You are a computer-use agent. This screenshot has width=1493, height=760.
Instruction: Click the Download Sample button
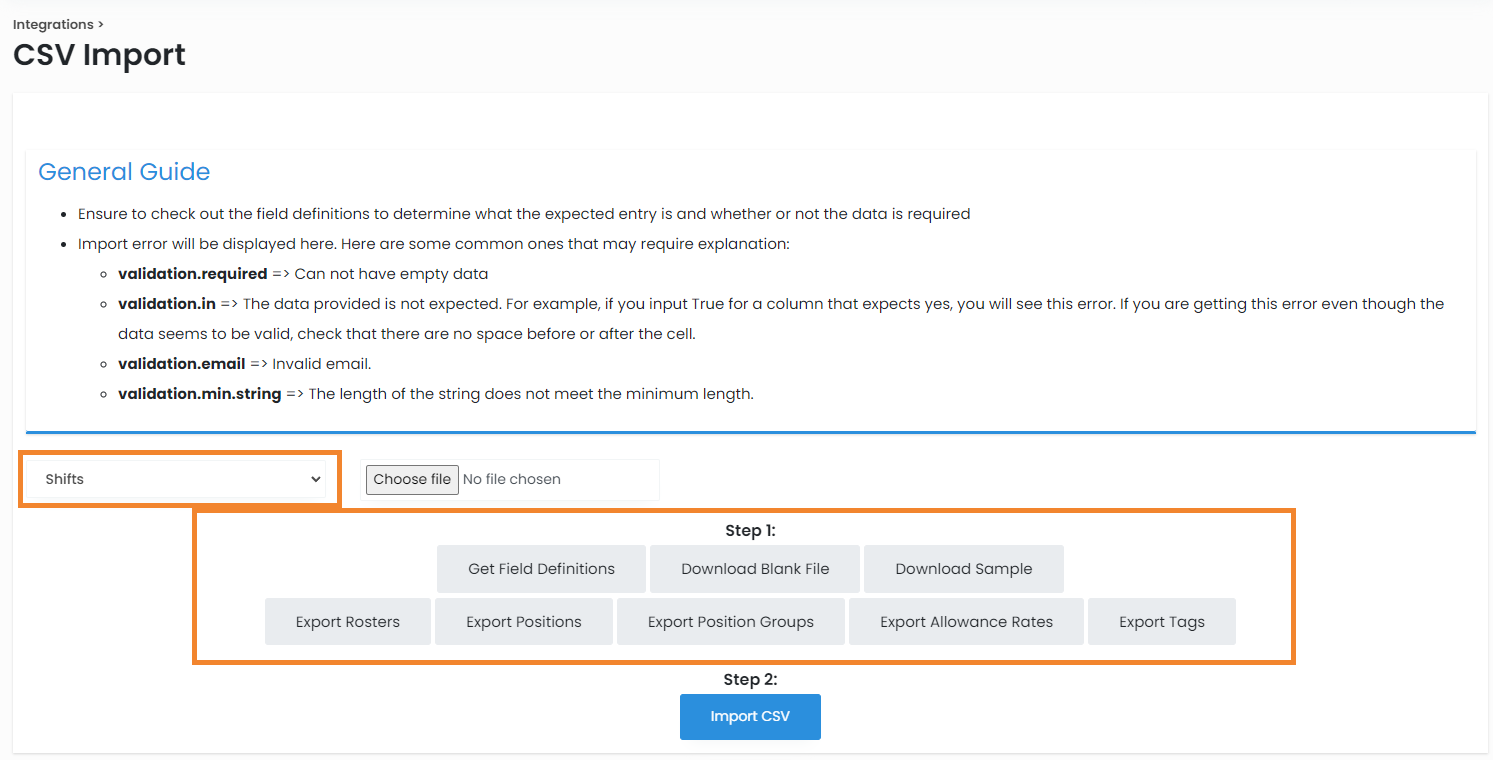[x=963, y=569]
